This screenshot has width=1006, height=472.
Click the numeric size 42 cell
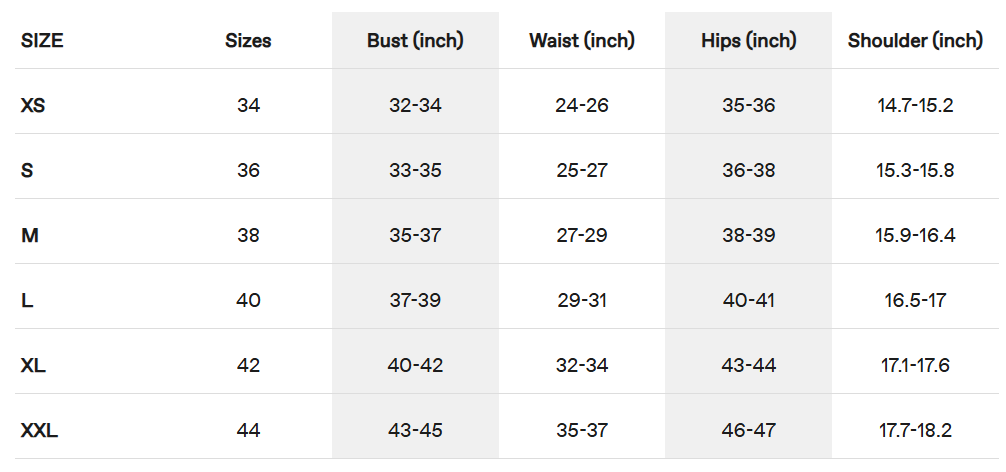tap(248, 365)
